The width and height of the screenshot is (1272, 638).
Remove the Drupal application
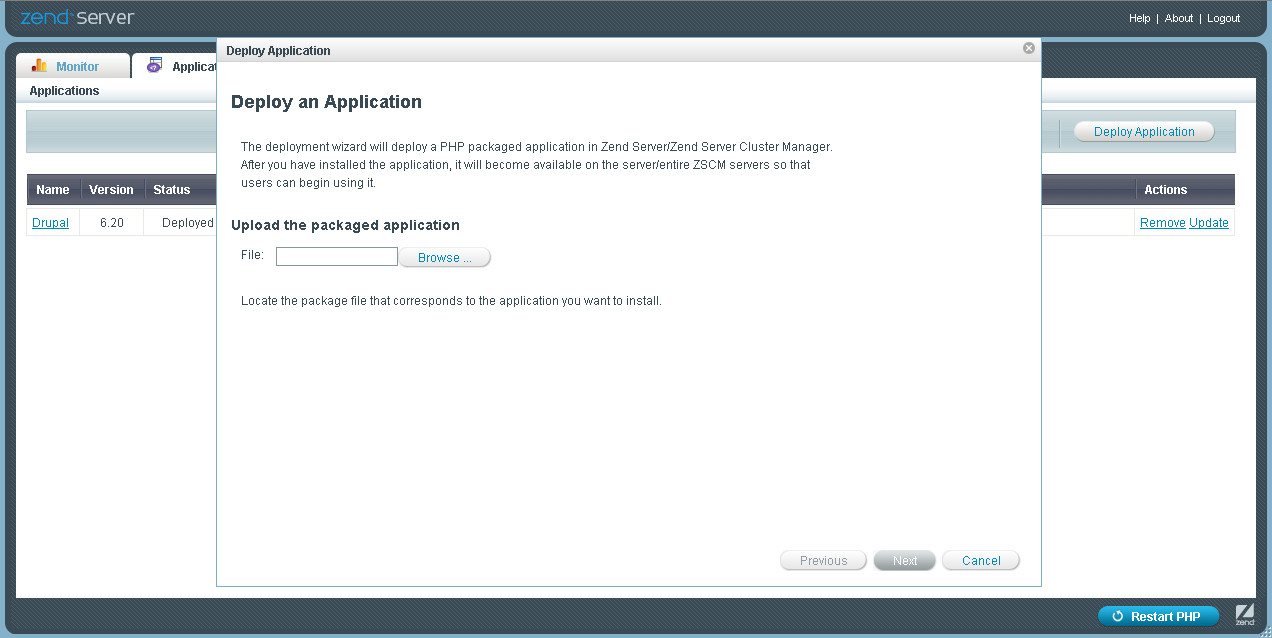point(1162,223)
